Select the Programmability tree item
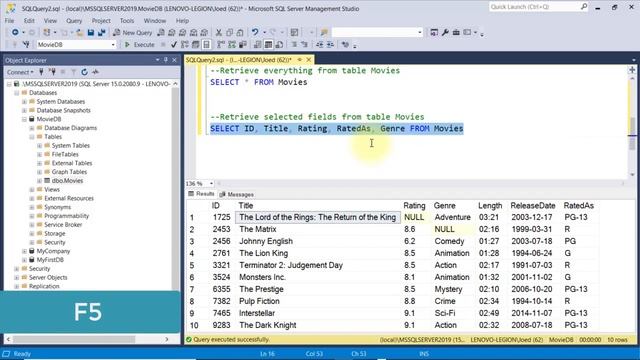 click(66, 216)
